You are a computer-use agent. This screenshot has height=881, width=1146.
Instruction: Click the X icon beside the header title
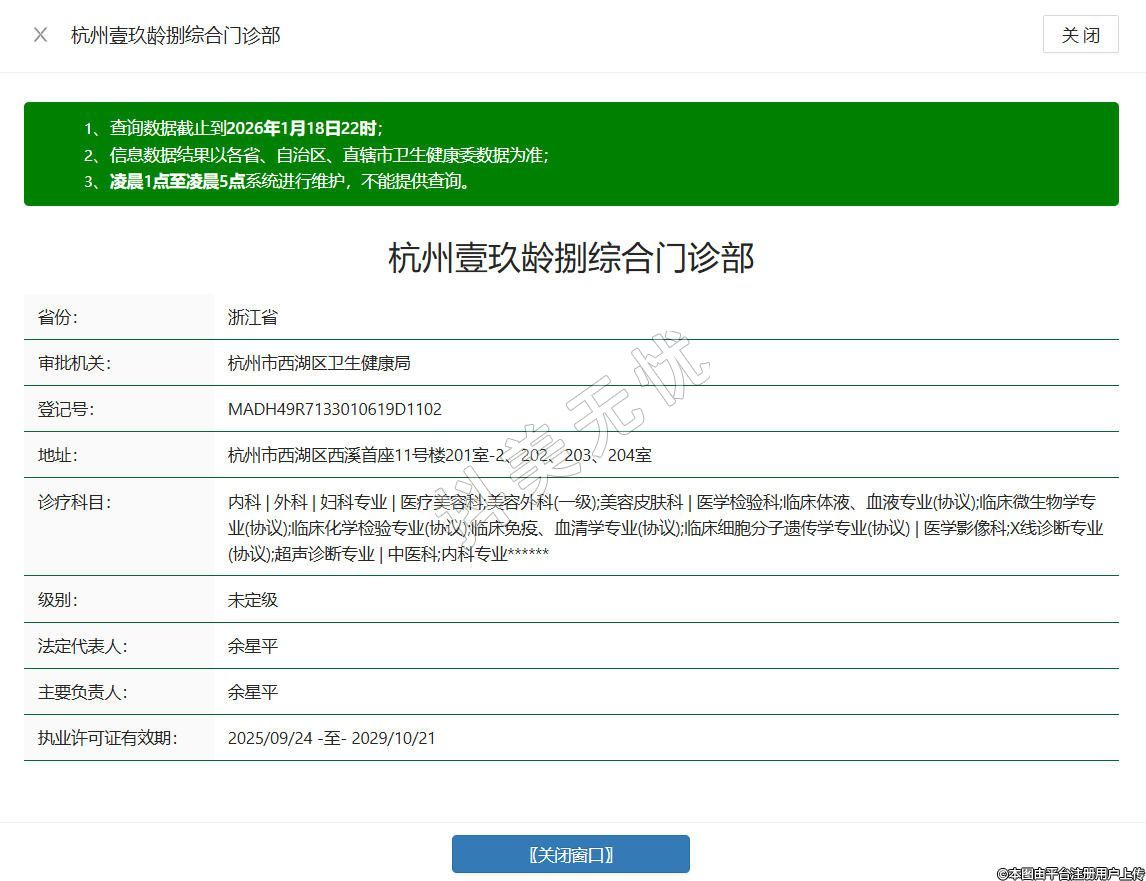coord(40,35)
